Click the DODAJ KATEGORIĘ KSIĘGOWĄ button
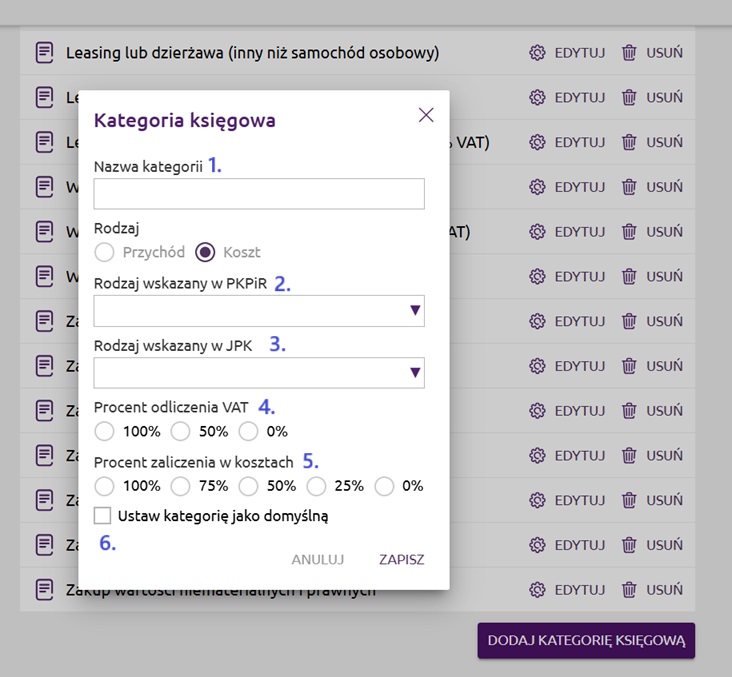 click(586, 640)
